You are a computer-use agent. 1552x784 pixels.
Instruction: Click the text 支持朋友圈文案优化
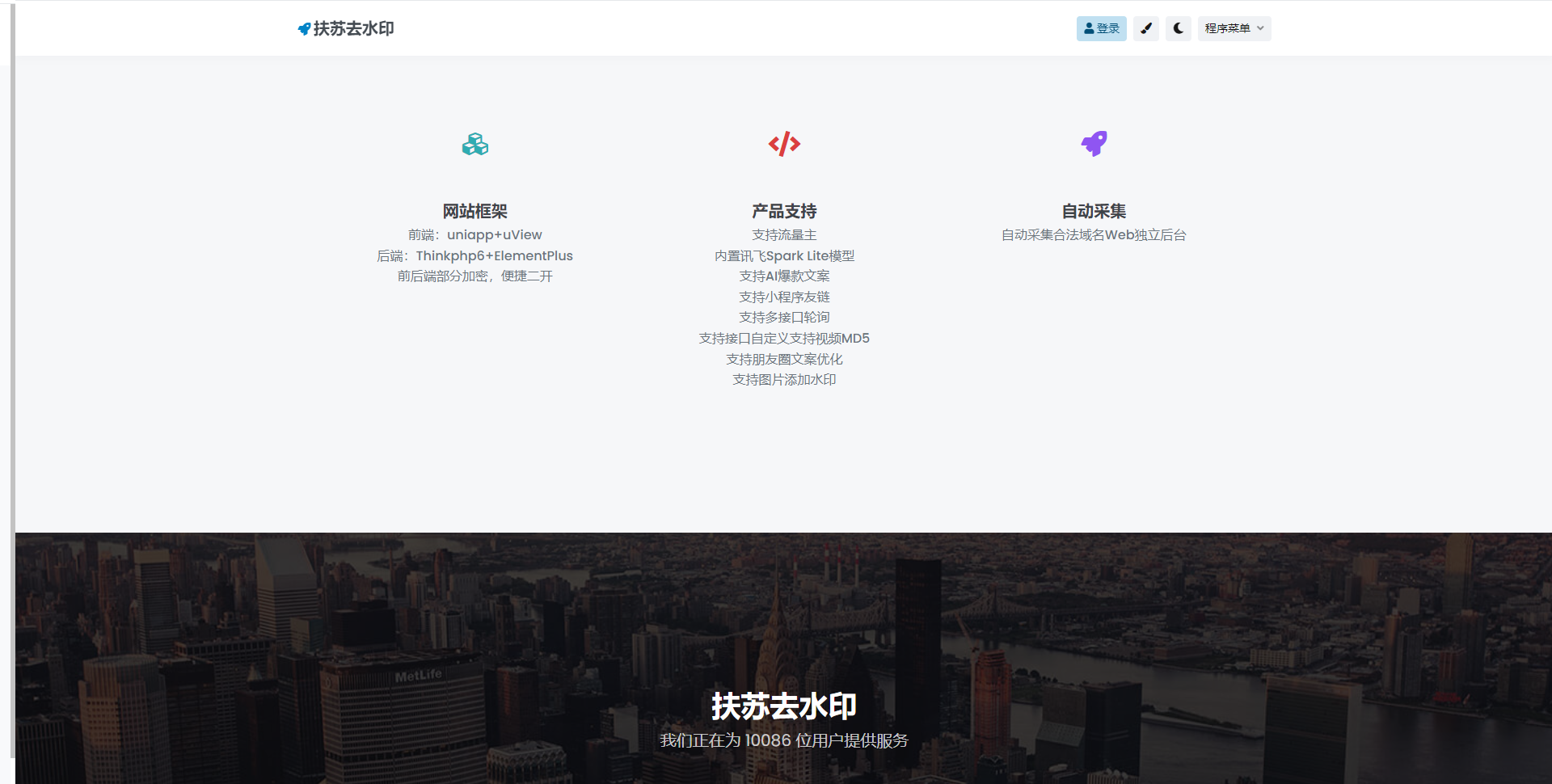[784, 359]
